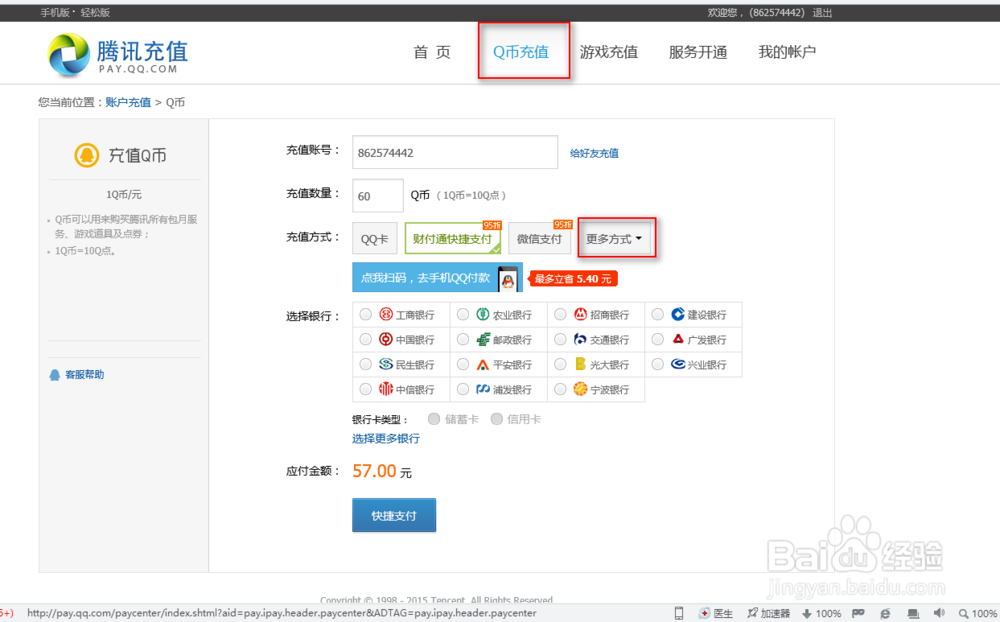Click the 快捷支付 pay button
The image size is (1000, 622).
pyautogui.click(x=394, y=515)
